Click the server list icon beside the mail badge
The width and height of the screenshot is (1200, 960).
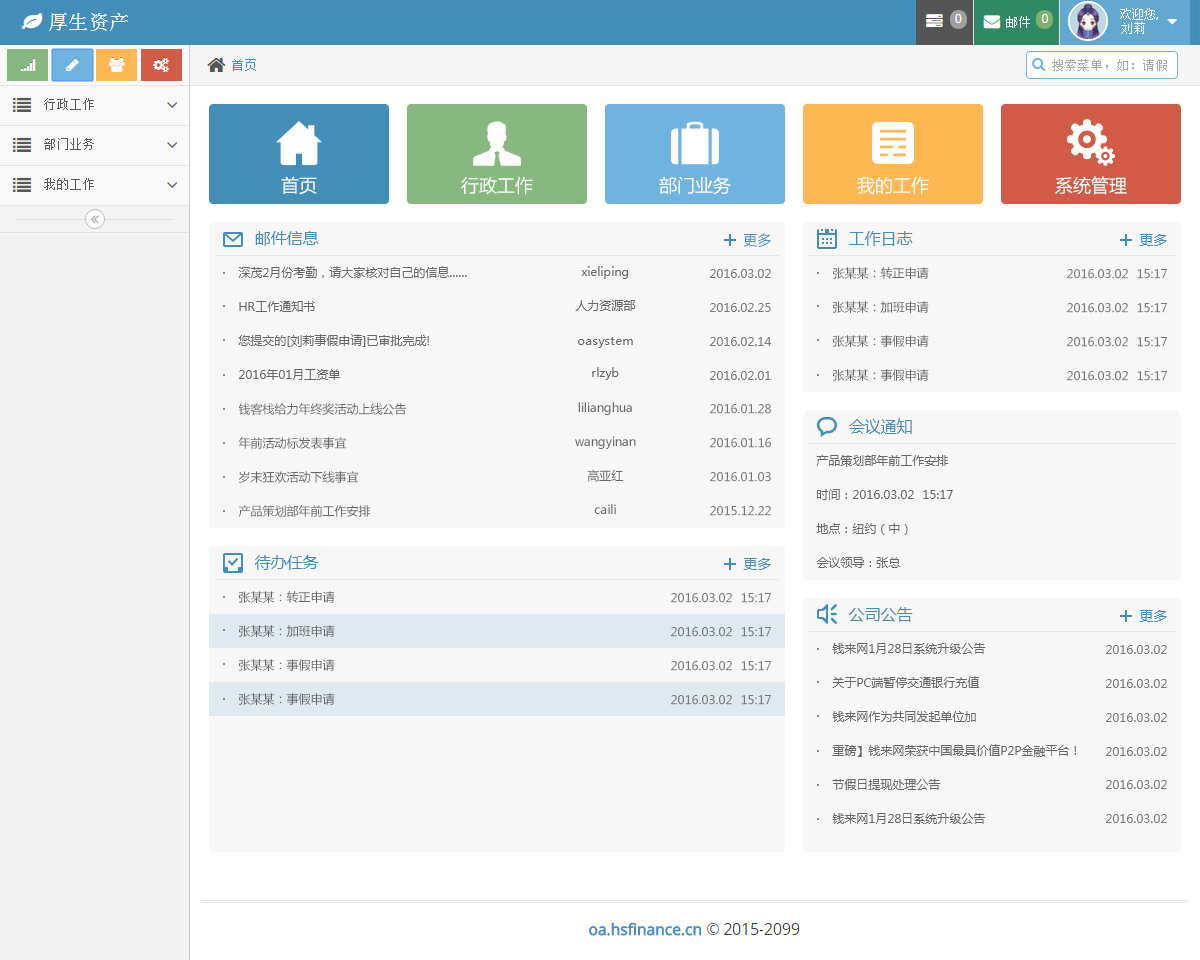pyautogui.click(x=938, y=21)
